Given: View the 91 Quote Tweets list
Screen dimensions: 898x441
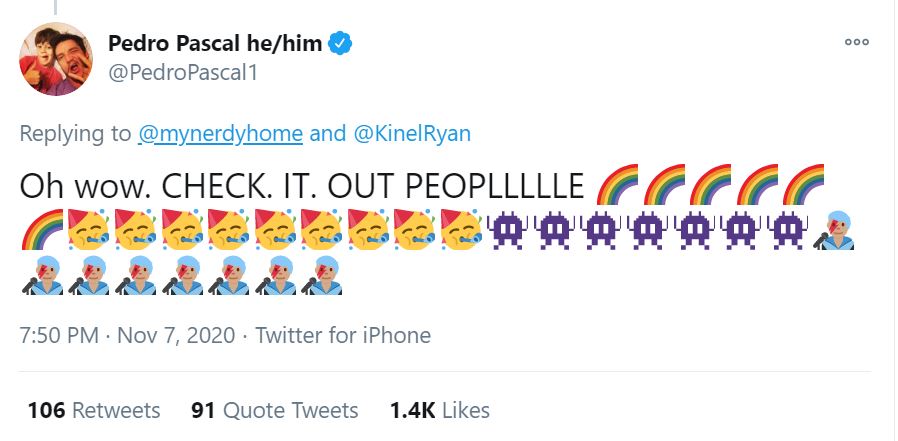Looking at the screenshot, I should pos(274,410).
